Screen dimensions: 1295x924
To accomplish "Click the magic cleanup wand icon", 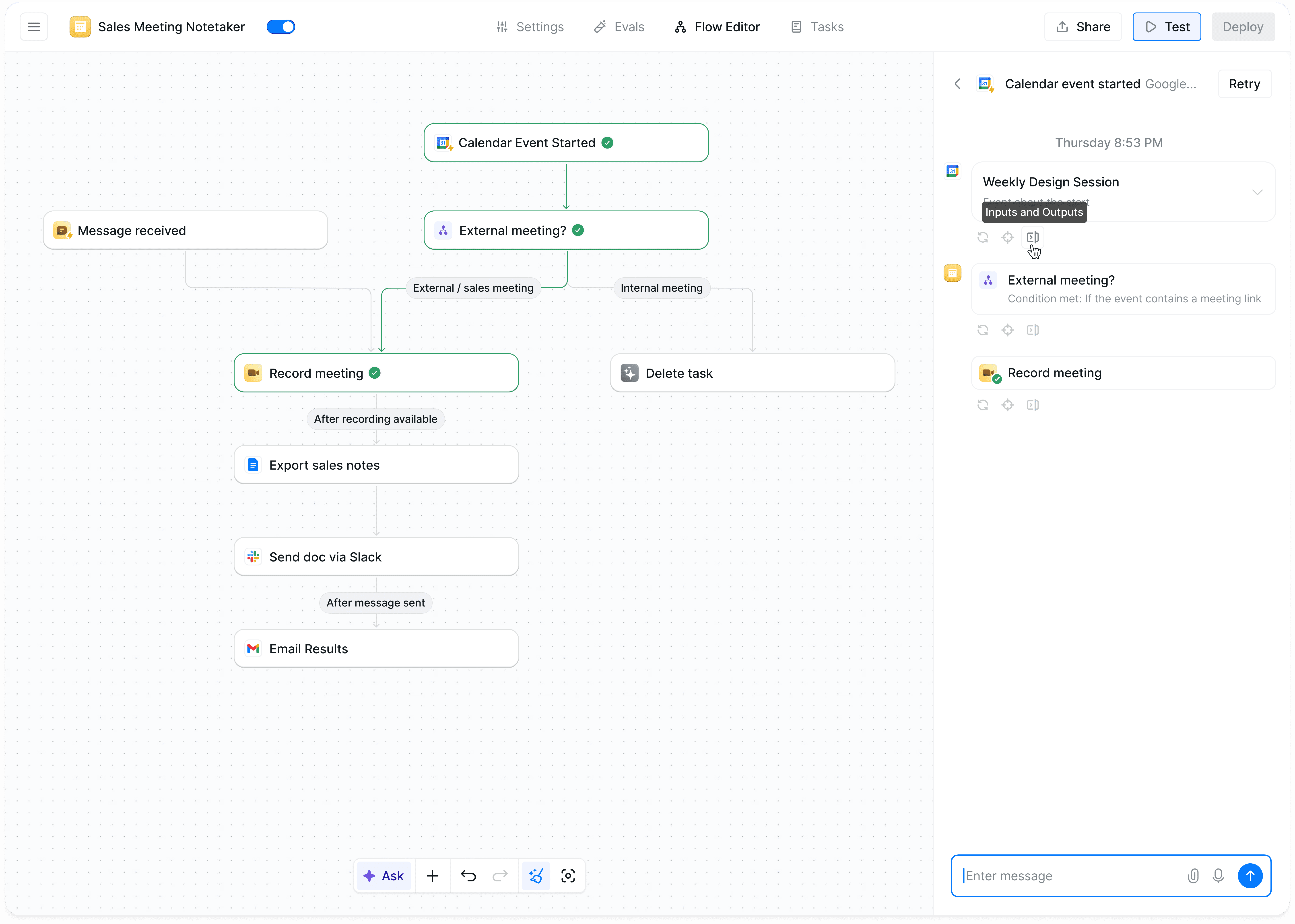I will [x=535, y=876].
